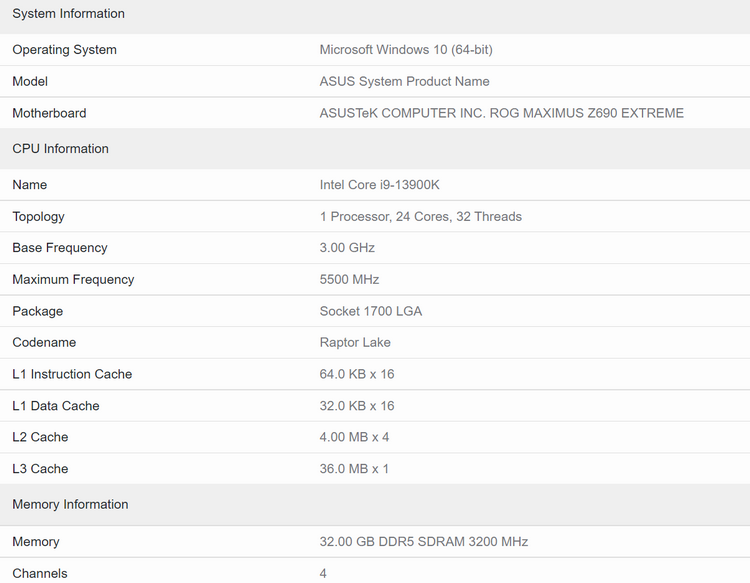Click the 5500 MHz maximum frequency value

349,280
